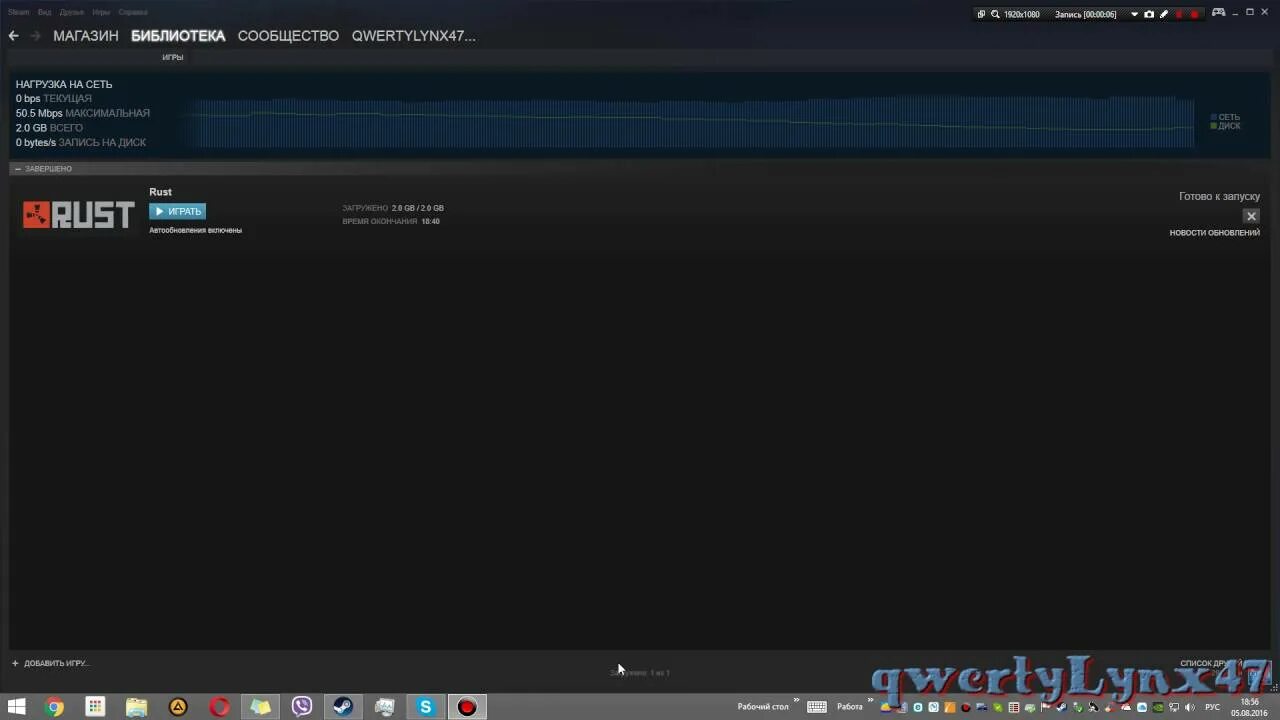Viewport: 1280px width, 720px height.
Task: Open the taskbar clock and date
Action: click(x=1250, y=707)
